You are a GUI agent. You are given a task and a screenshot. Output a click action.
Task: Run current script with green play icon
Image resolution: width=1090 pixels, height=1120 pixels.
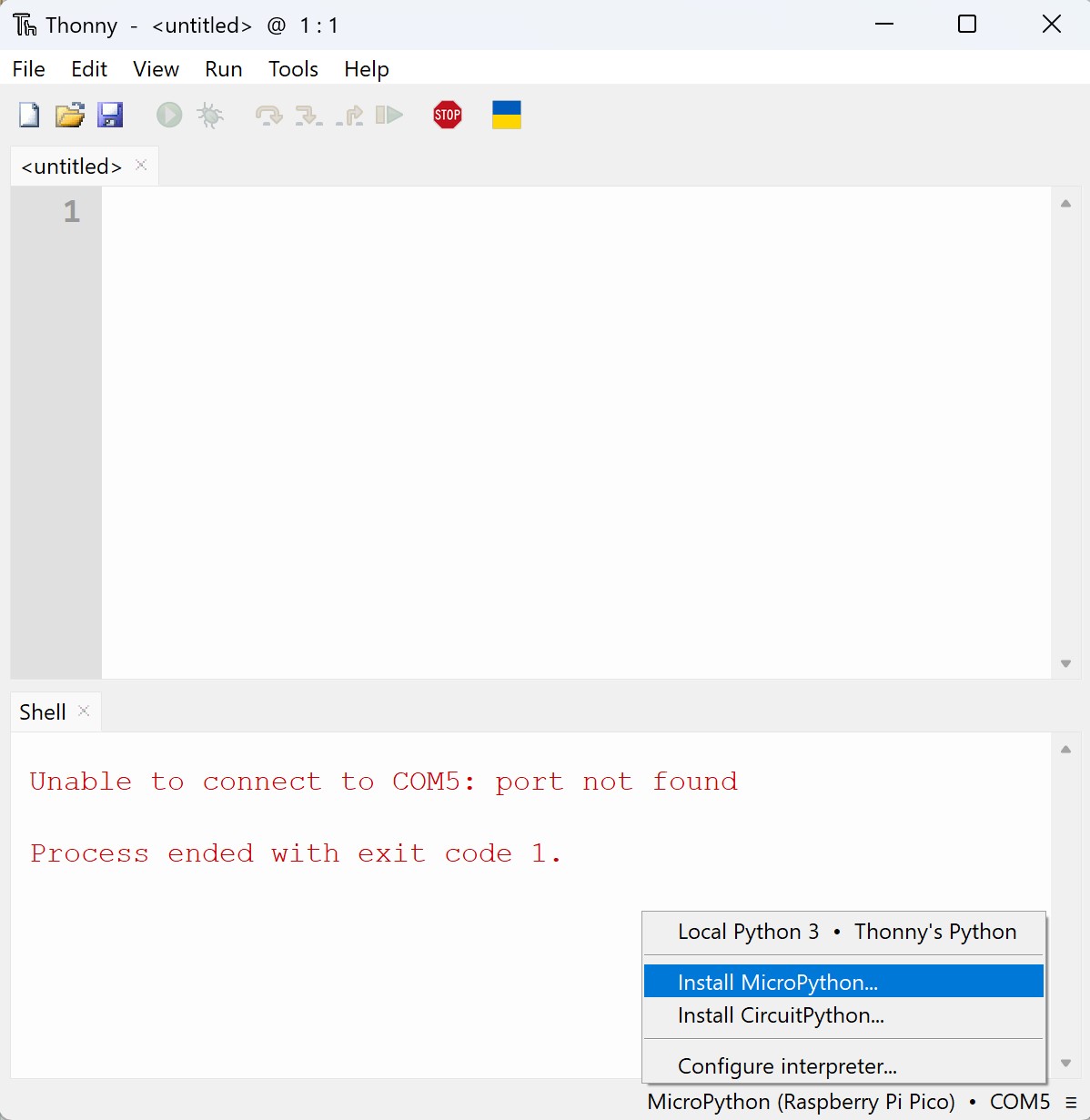(169, 115)
